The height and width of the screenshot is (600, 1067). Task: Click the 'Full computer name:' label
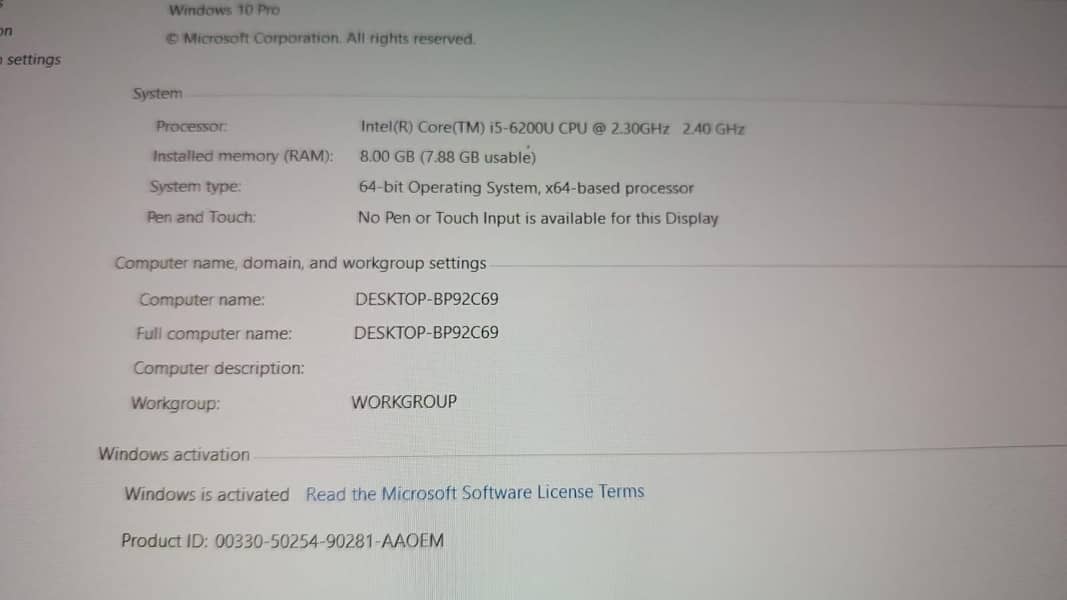click(x=214, y=333)
